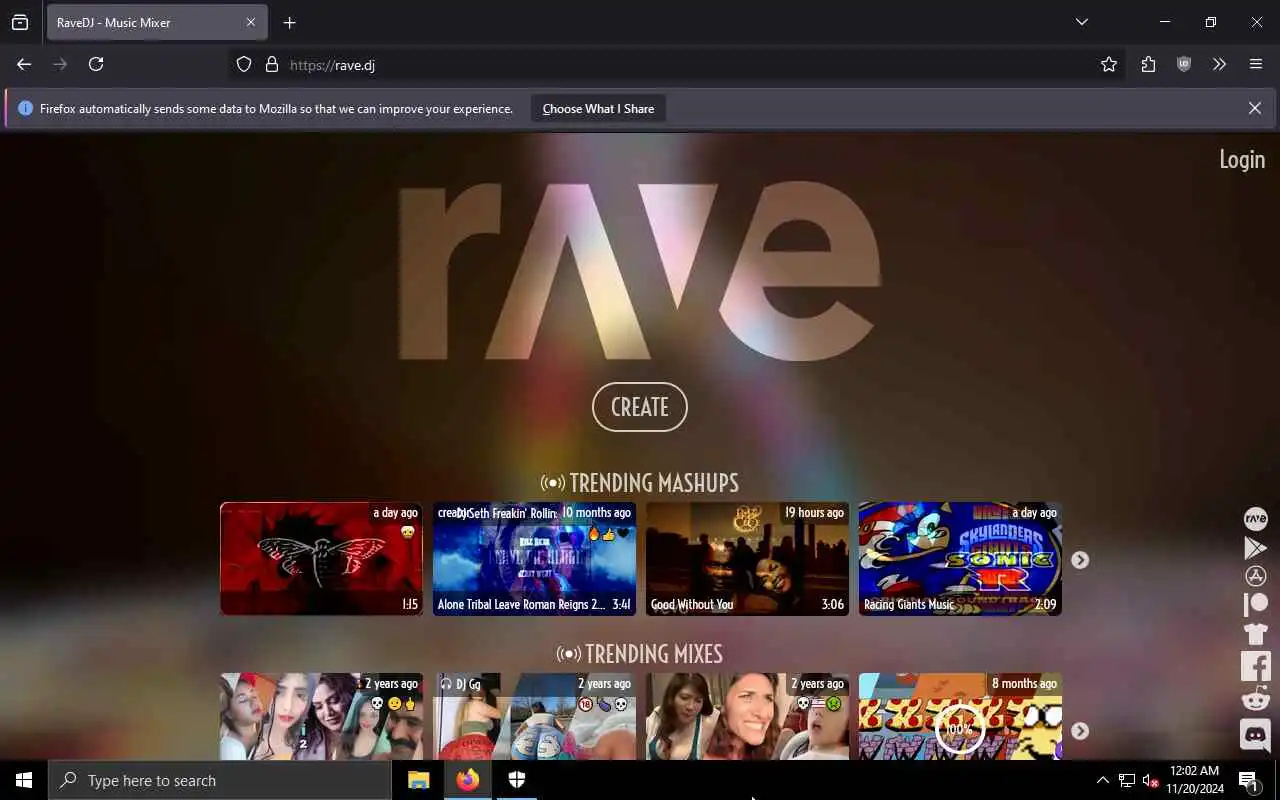The image size is (1280, 800).
Task: Click the CREATE button
Action: [x=640, y=407]
